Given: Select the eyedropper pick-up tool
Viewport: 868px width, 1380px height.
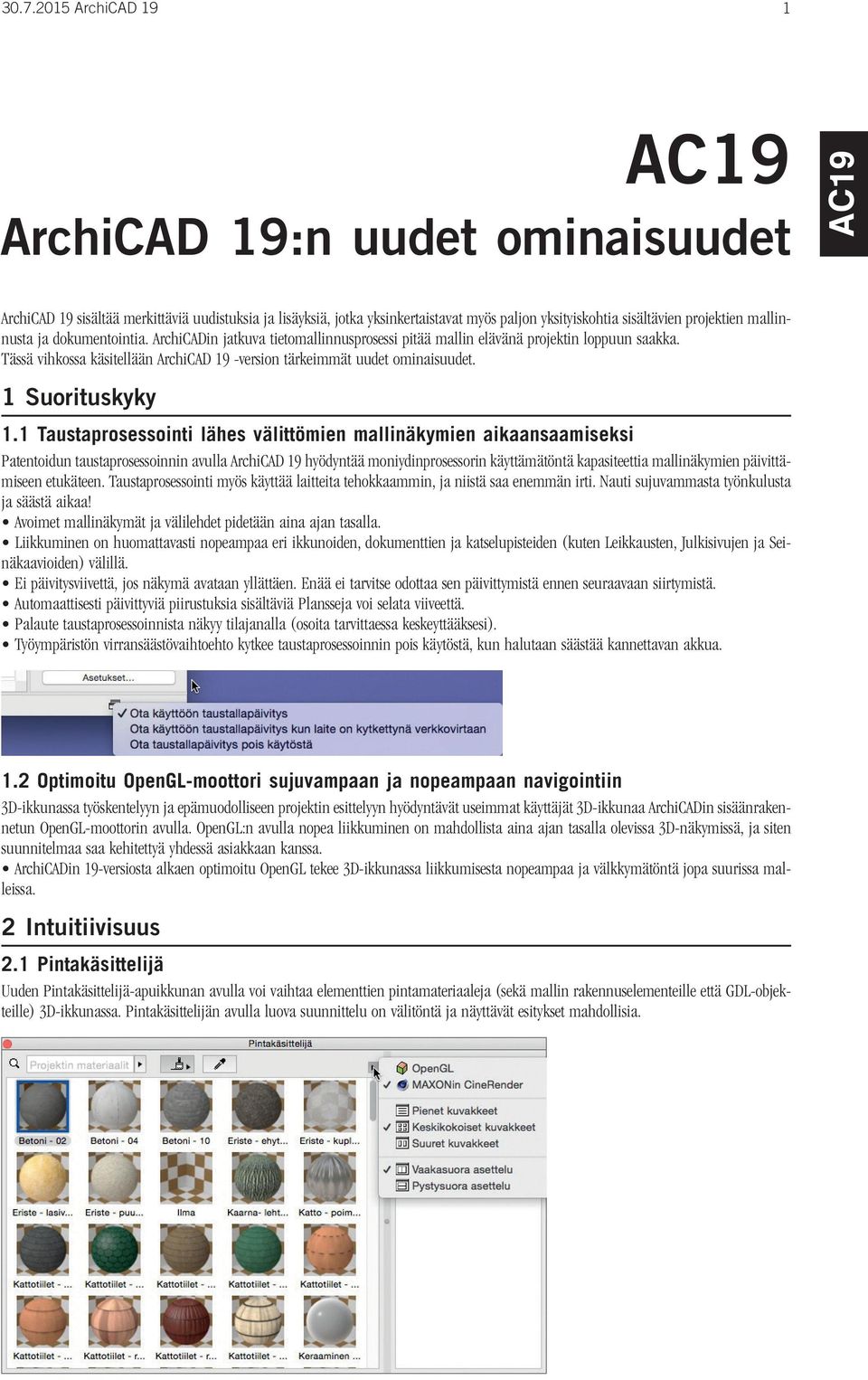Looking at the screenshot, I should click(220, 1064).
